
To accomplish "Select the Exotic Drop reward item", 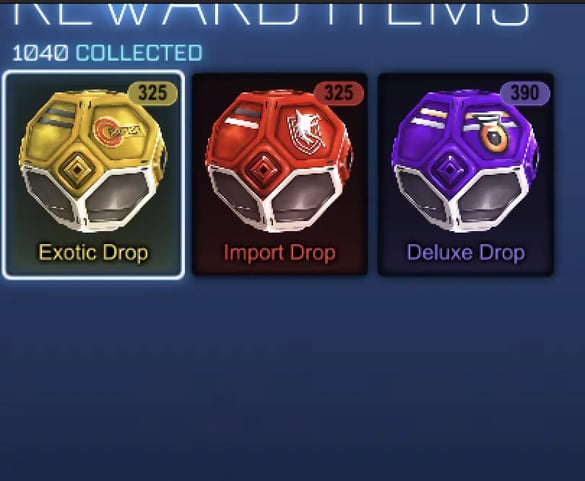I will (x=93, y=175).
